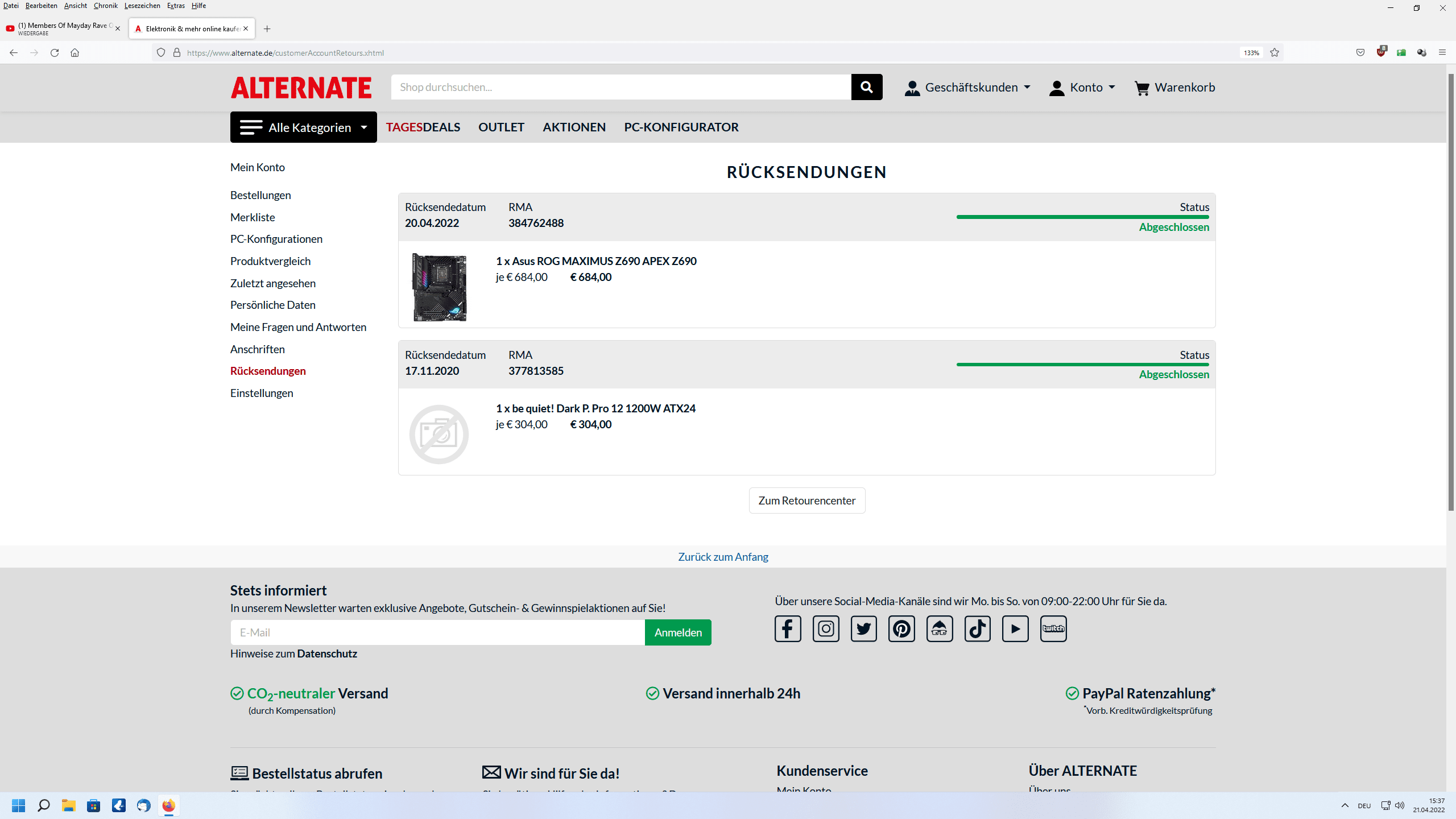Open Bestellungen in account sidebar
Image resolution: width=1456 pixels, height=819 pixels.
260,195
